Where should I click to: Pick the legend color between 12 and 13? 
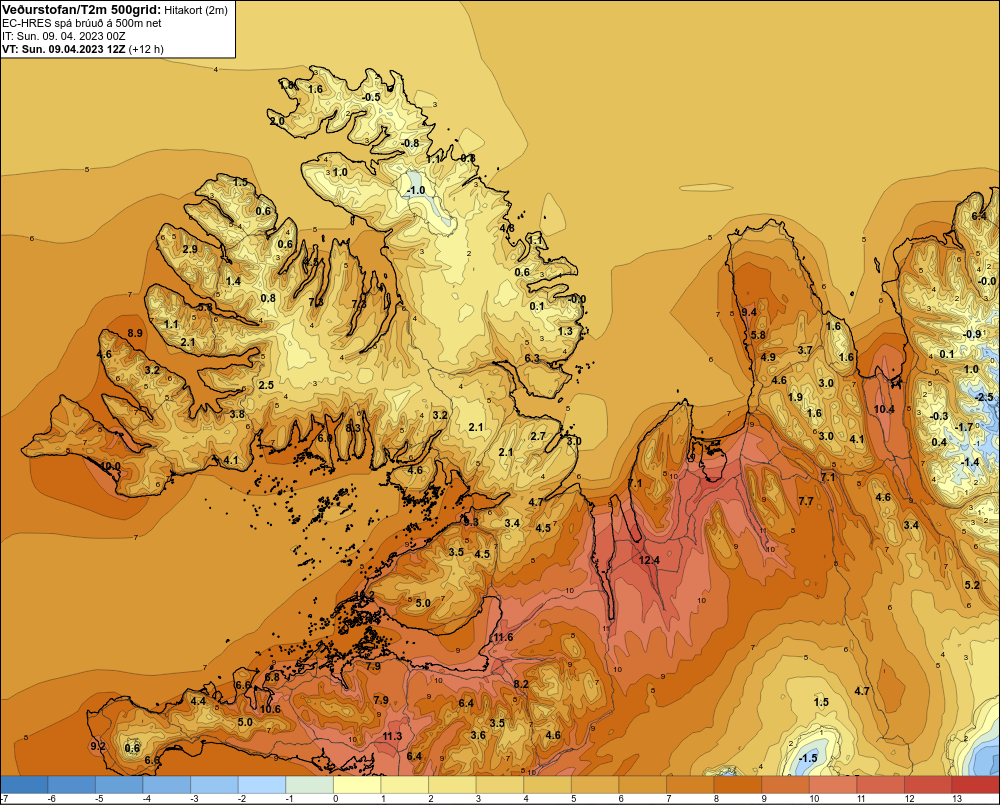point(928,784)
